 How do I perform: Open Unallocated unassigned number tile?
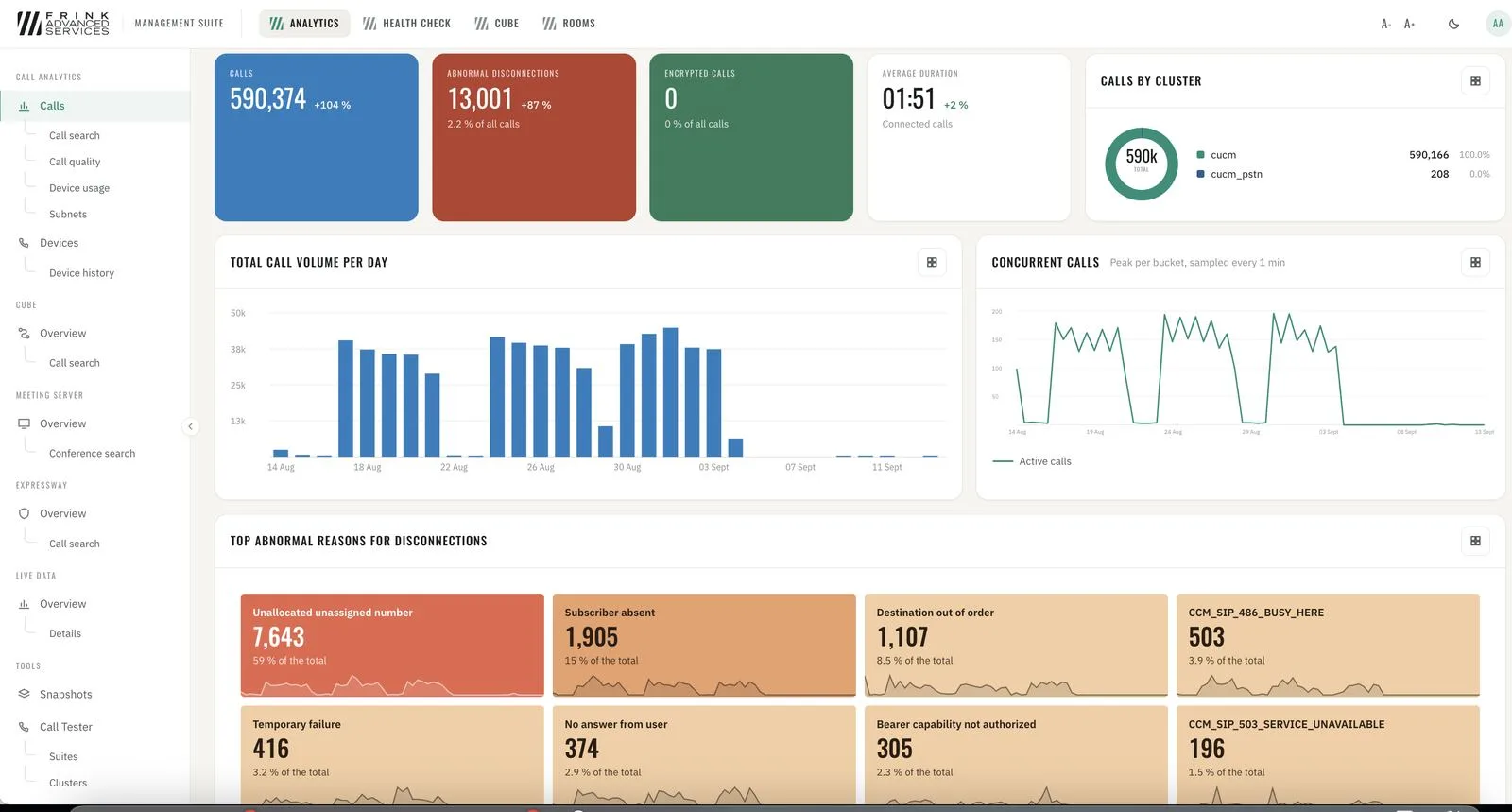[x=392, y=645]
